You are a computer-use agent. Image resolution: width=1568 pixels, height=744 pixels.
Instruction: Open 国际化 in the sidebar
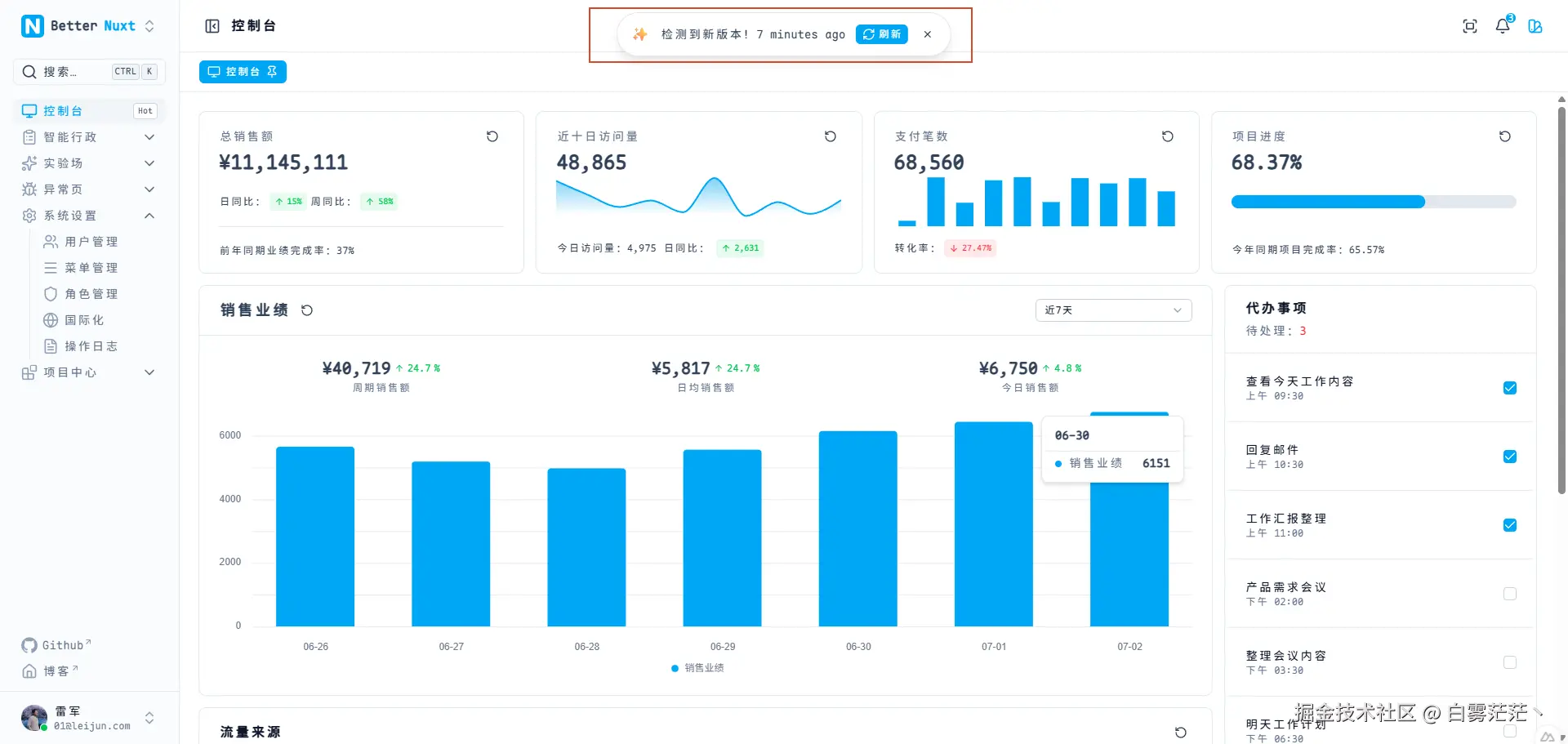pyautogui.click(x=100, y=320)
